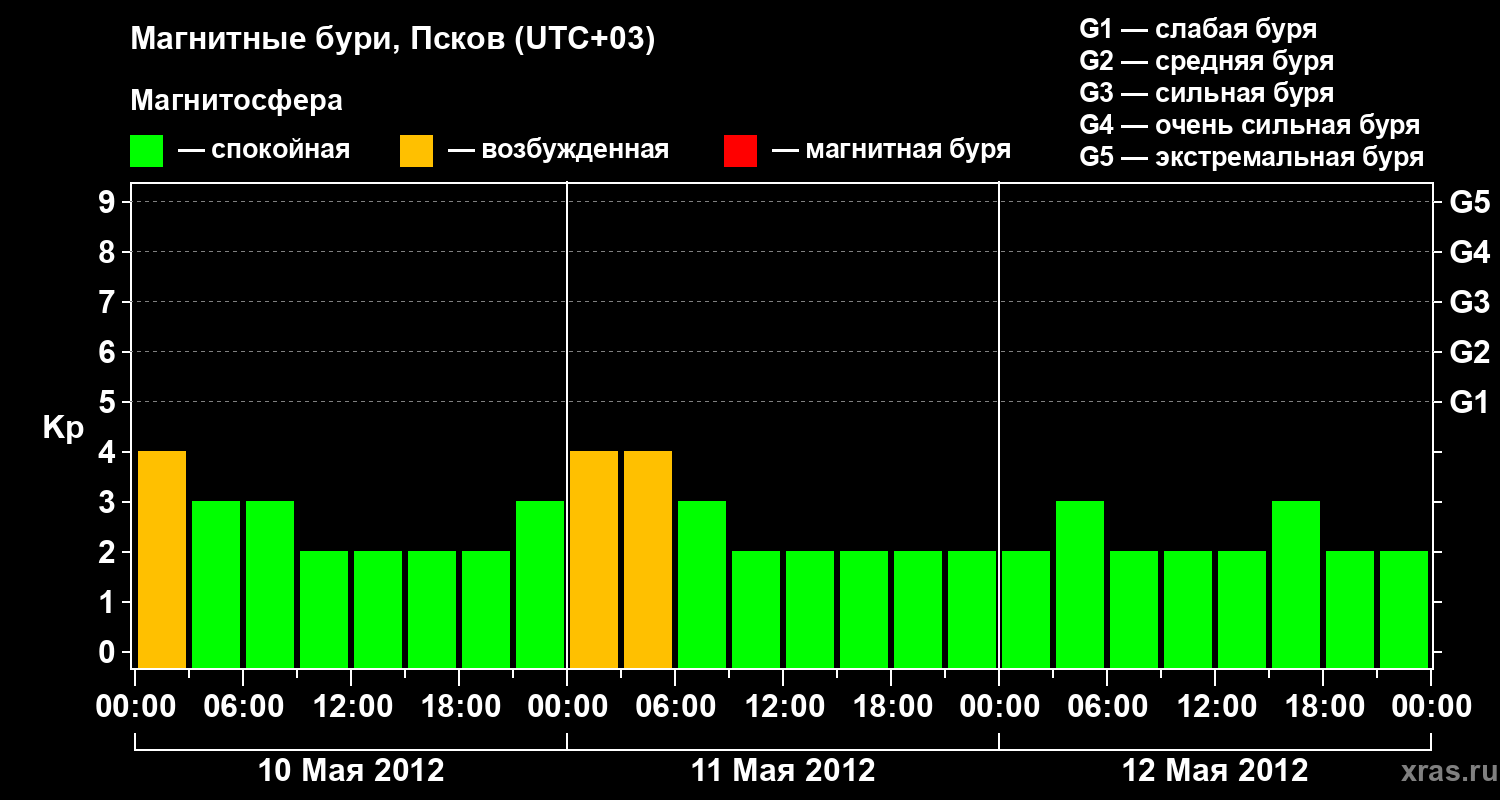Viewport: 1500px width, 800px height.
Task: Click the Kp value 0 axis label
Action: click(x=108, y=652)
